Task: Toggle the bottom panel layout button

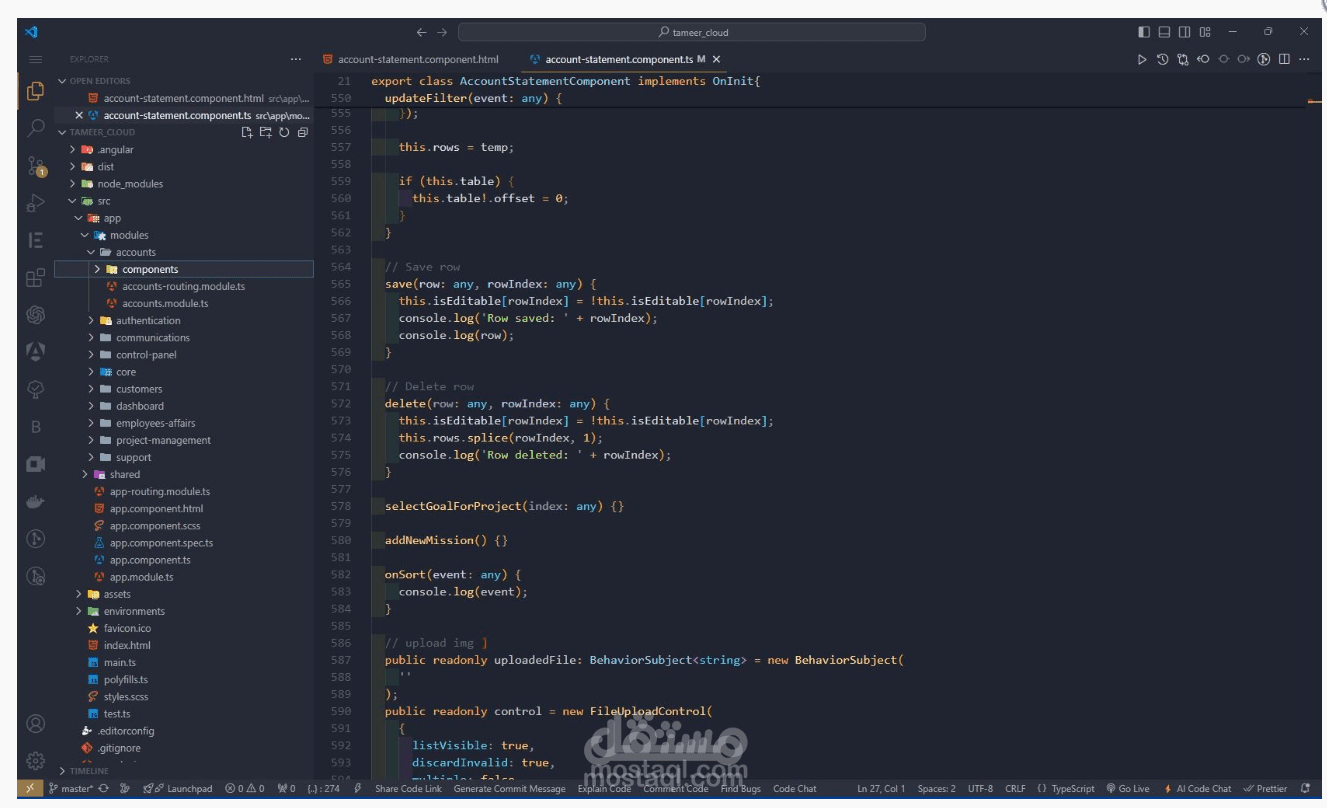Action: point(1164,32)
